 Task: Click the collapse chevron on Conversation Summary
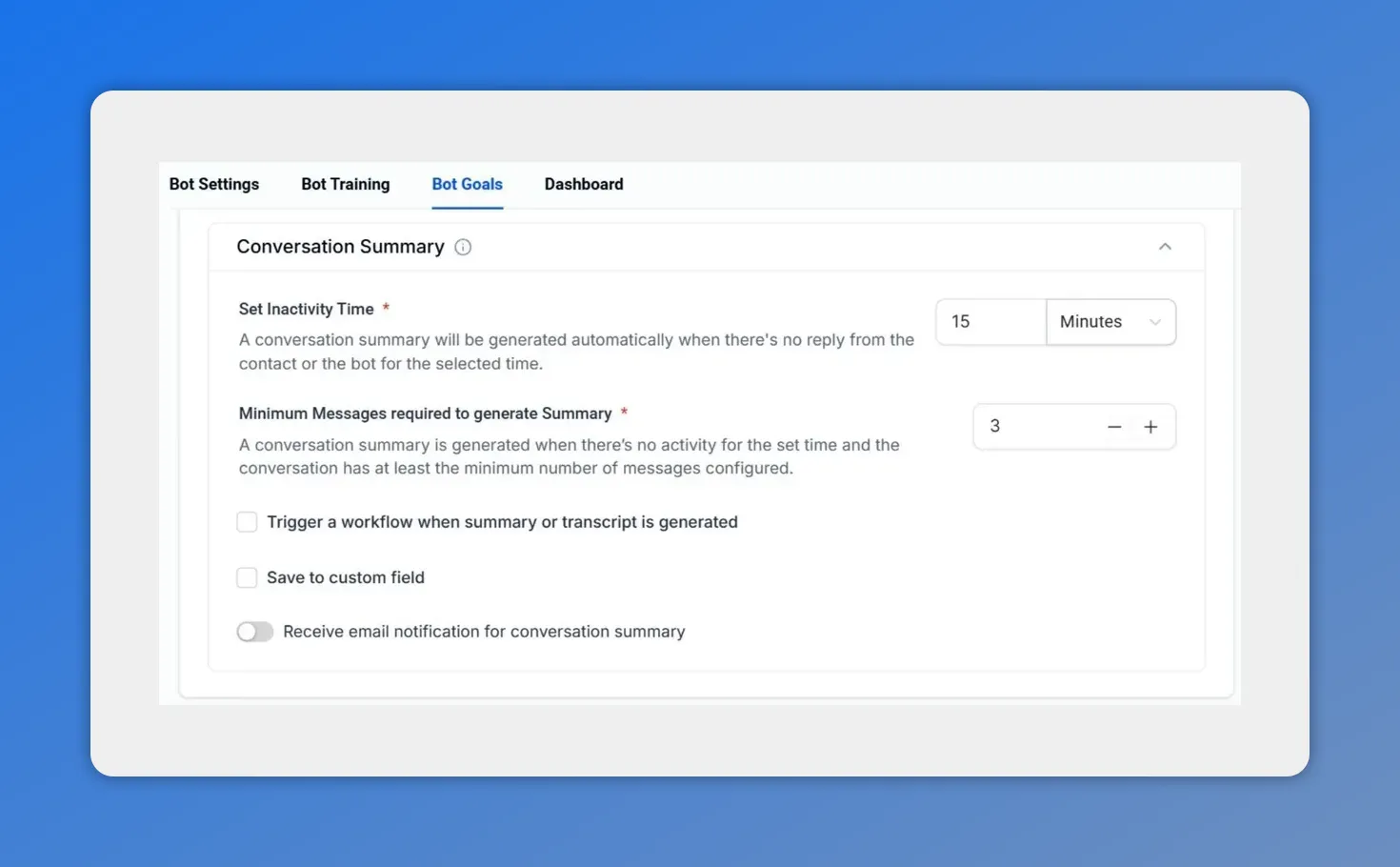pos(1165,246)
